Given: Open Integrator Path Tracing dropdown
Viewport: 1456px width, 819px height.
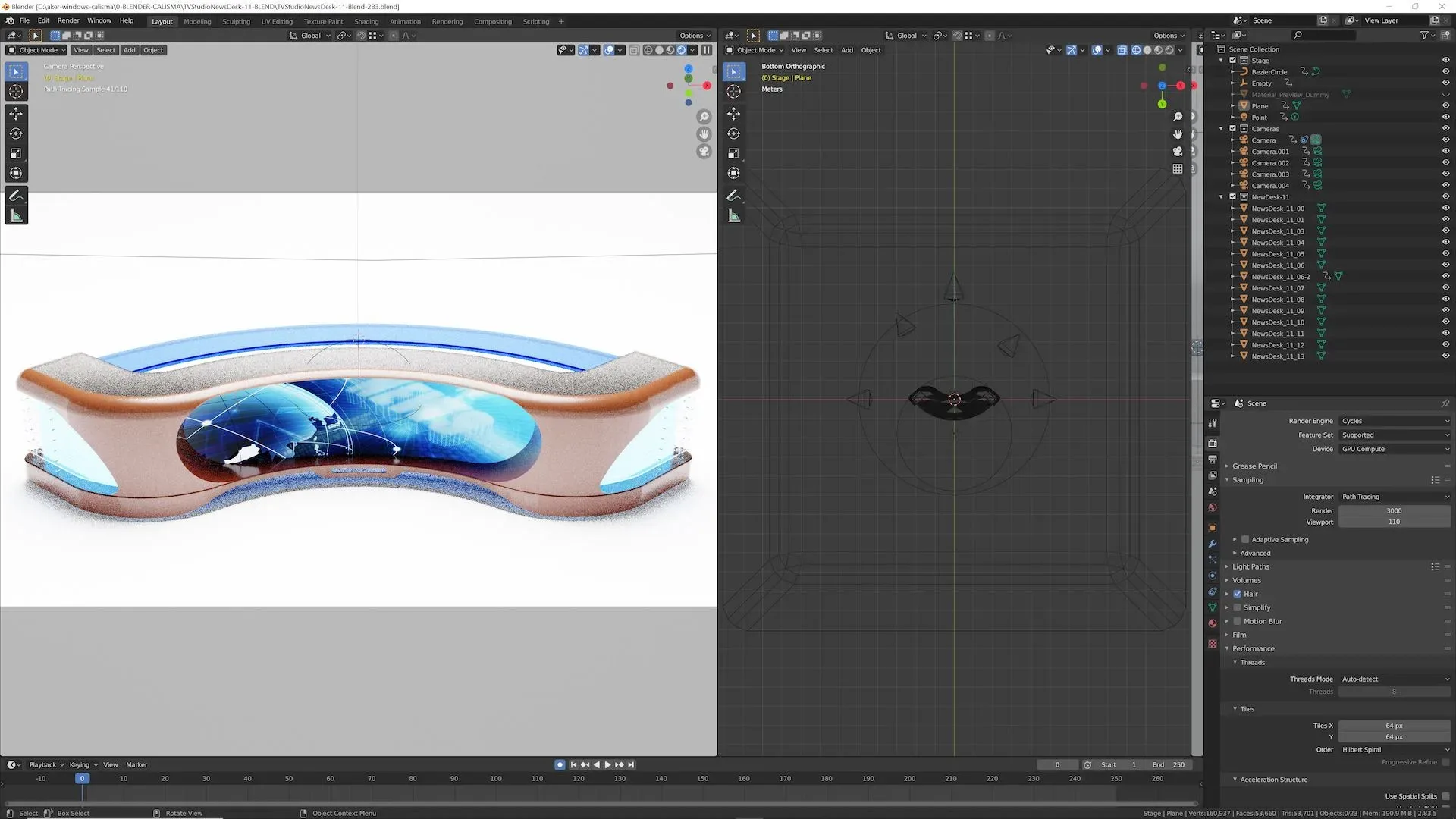Looking at the screenshot, I should pyautogui.click(x=1394, y=497).
